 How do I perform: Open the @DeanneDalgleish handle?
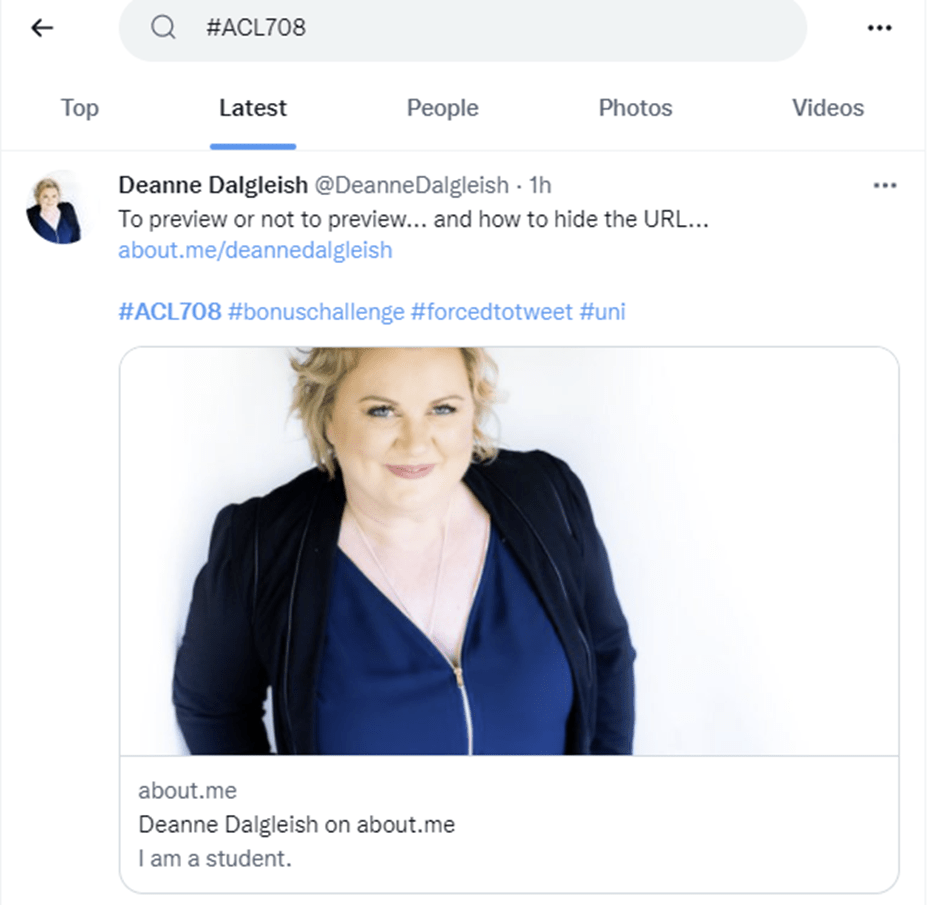[x=412, y=185]
